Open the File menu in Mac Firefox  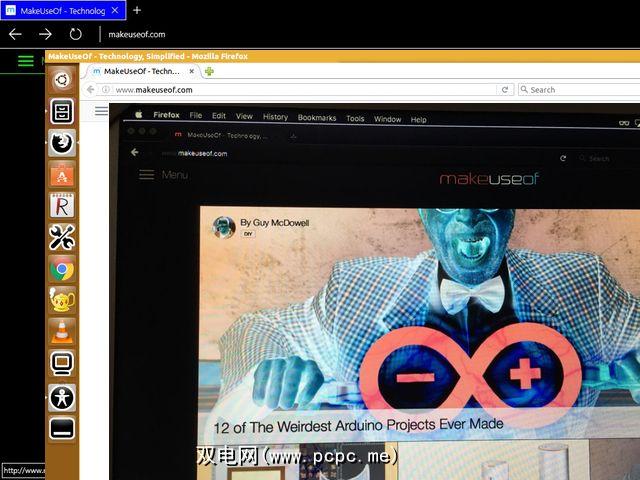click(x=196, y=116)
